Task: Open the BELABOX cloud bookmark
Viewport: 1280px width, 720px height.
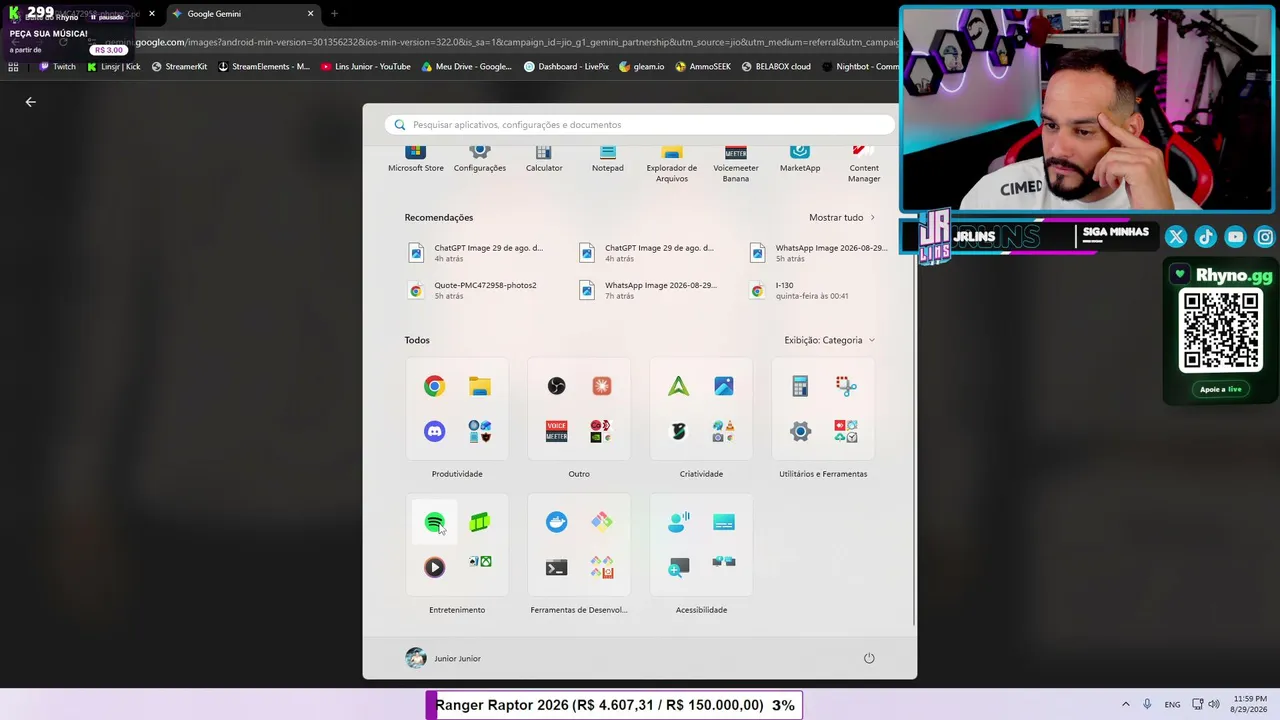Action: click(x=776, y=67)
